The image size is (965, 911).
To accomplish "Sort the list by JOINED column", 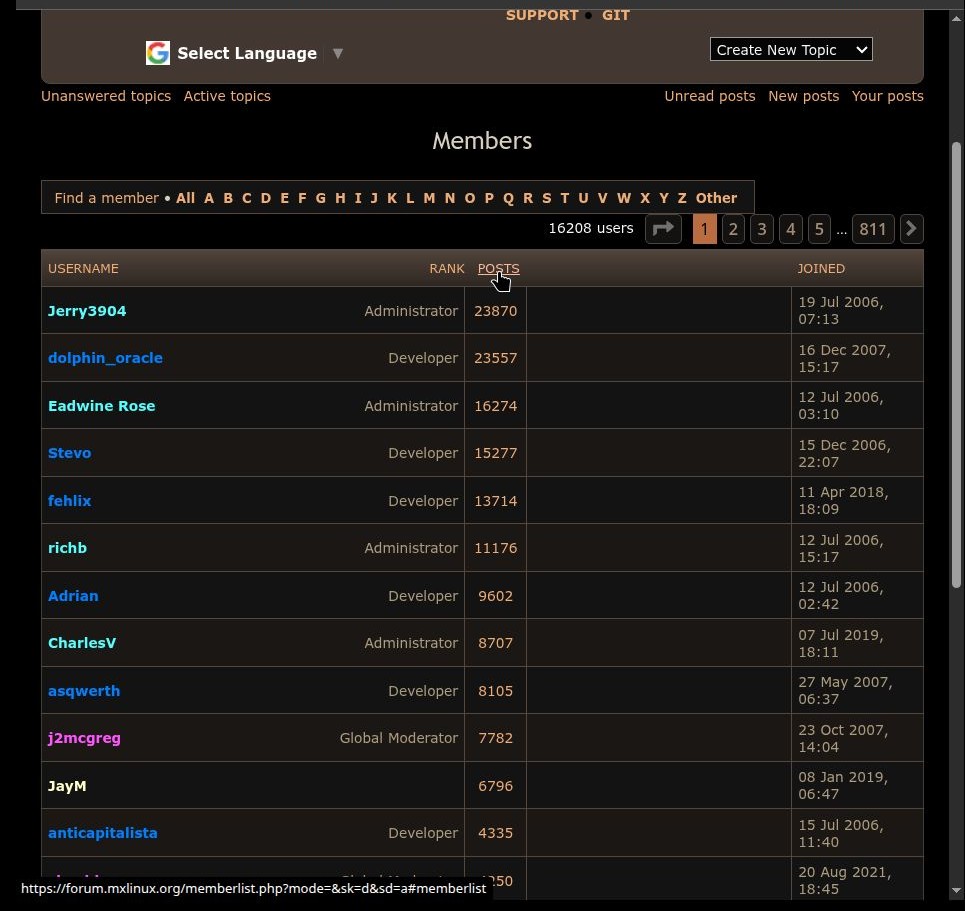I will pyautogui.click(x=821, y=268).
